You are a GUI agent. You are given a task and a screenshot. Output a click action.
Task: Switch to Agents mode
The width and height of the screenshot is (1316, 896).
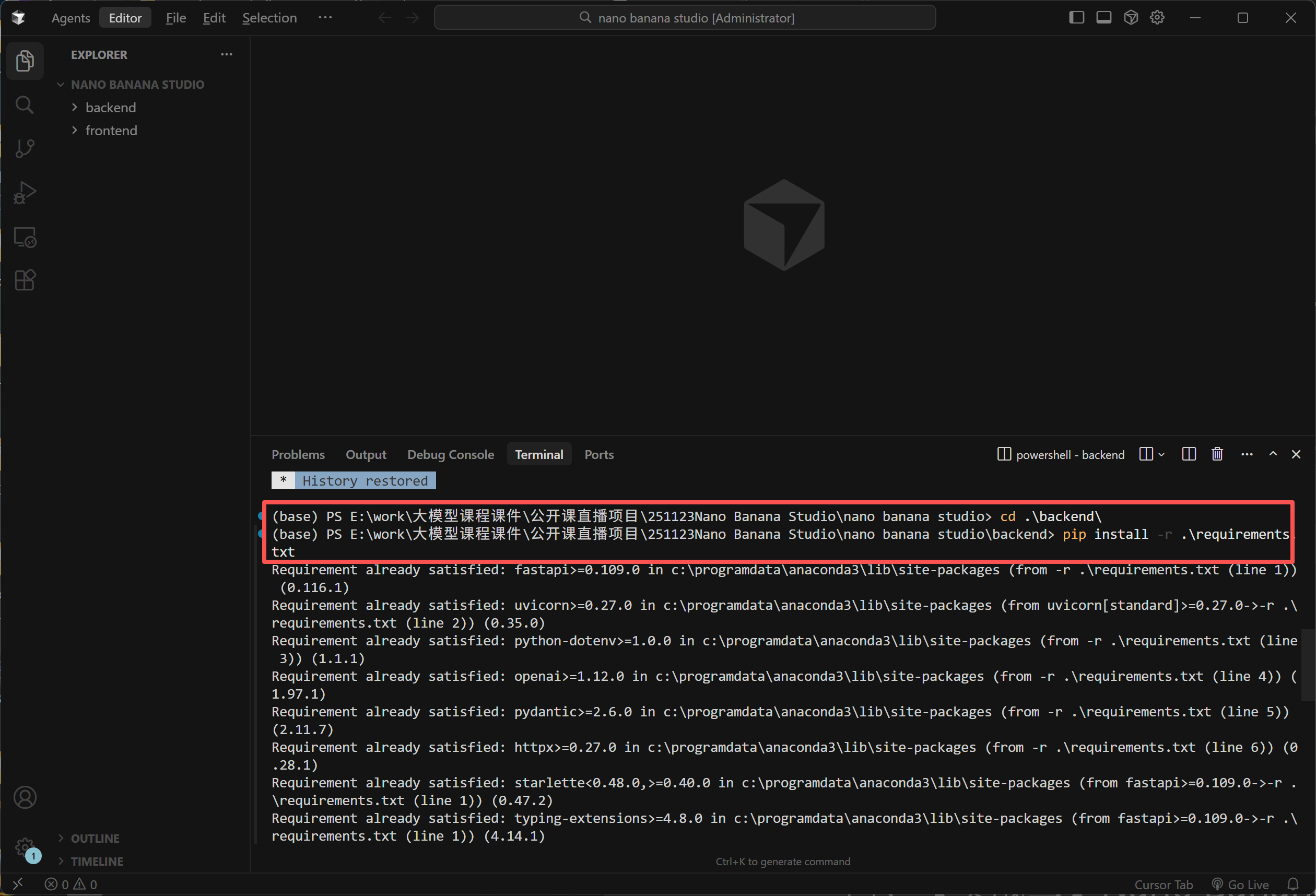(x=71, y=18)
